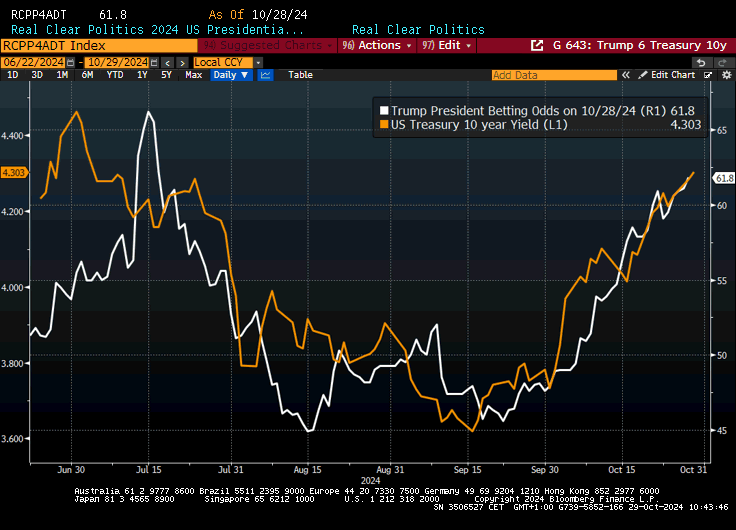The width and height of the screenshot is (736, 530).
Task: Undo last chart change
Action: (701, 62)
